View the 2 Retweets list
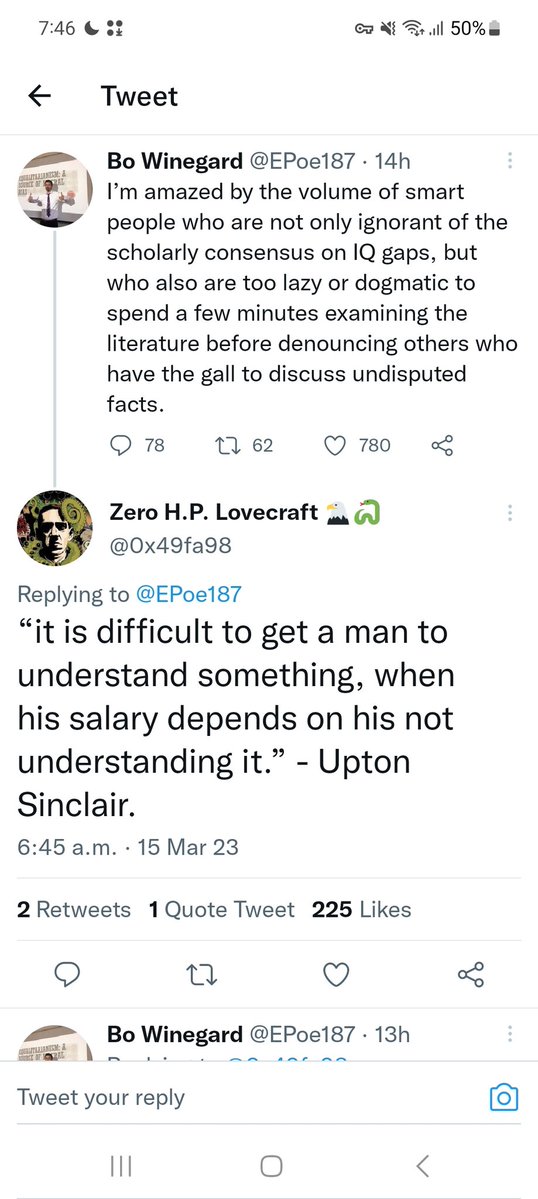 (73, 909)
